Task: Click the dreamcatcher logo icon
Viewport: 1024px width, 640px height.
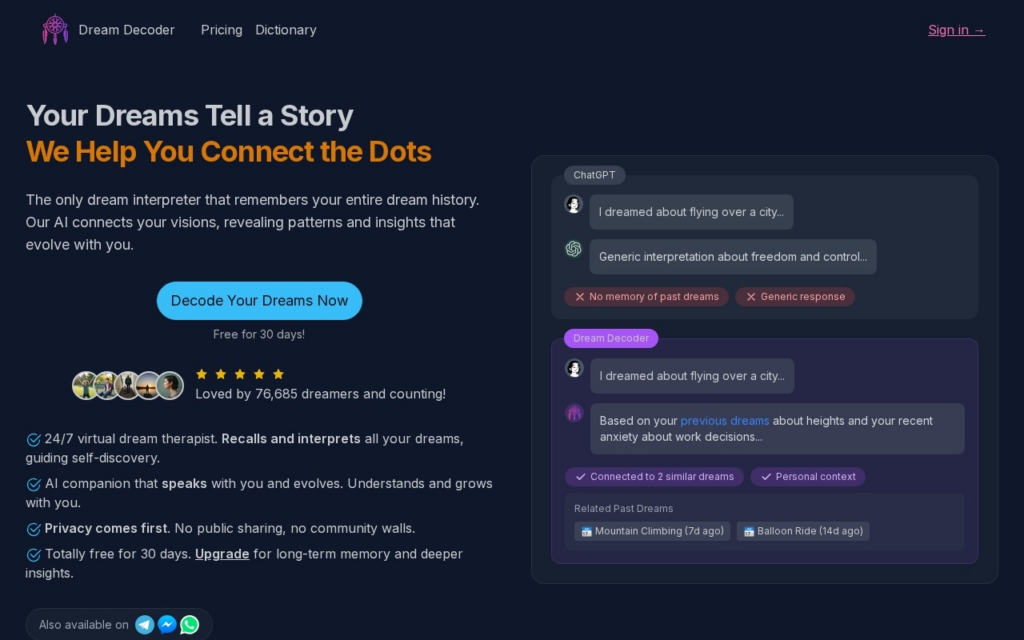Action: [55, 29]
